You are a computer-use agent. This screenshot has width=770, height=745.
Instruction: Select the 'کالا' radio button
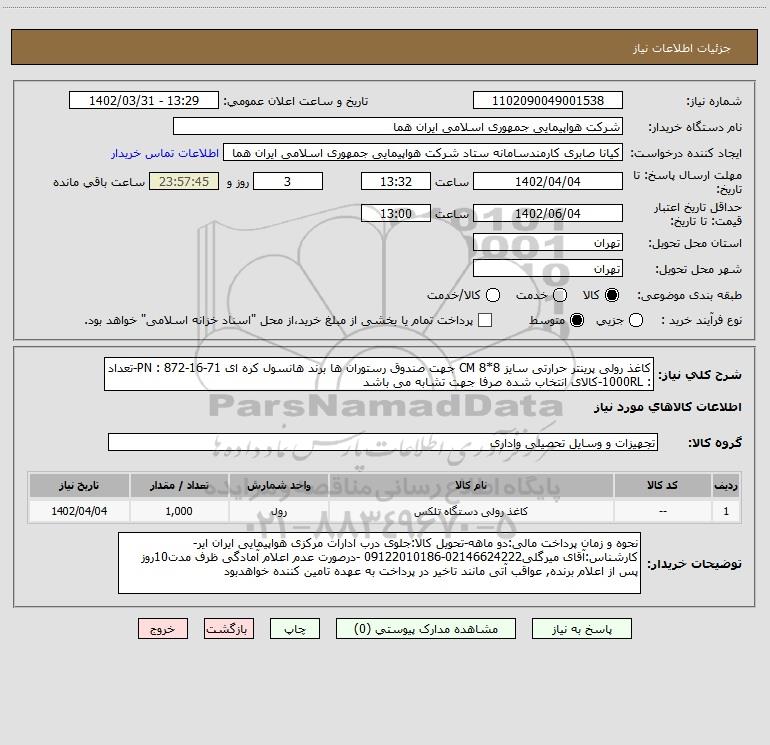pos(613,296)
